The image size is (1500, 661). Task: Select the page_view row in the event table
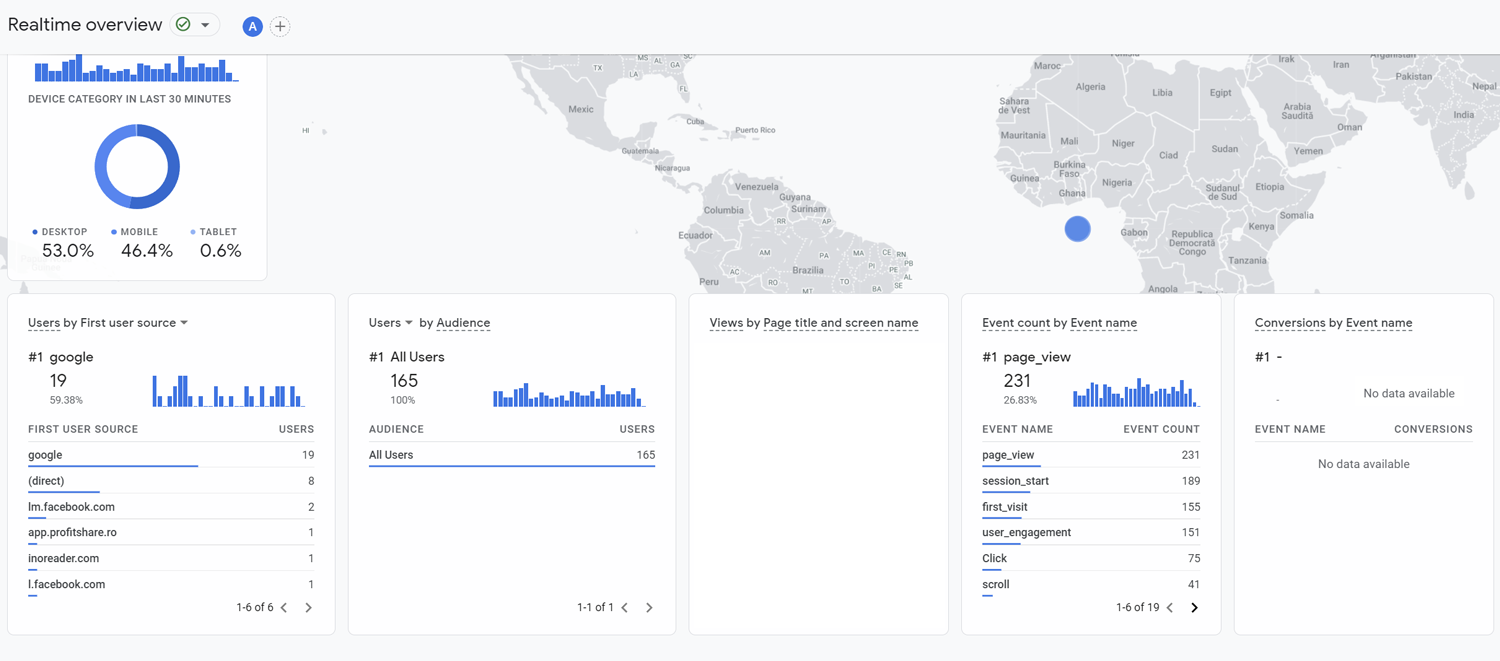click(1091, 455)
